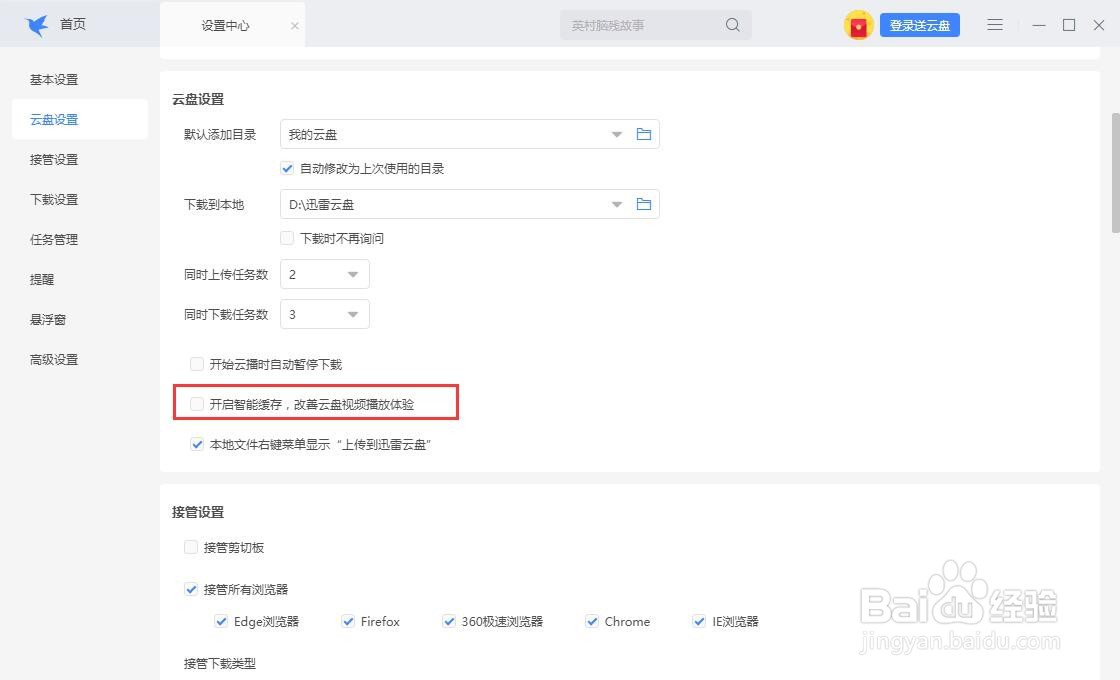The width and height of the screenshot is (1120, 680).
Task: Enable 下载时不再询问 checkbox
Action: tap(287, 238)
